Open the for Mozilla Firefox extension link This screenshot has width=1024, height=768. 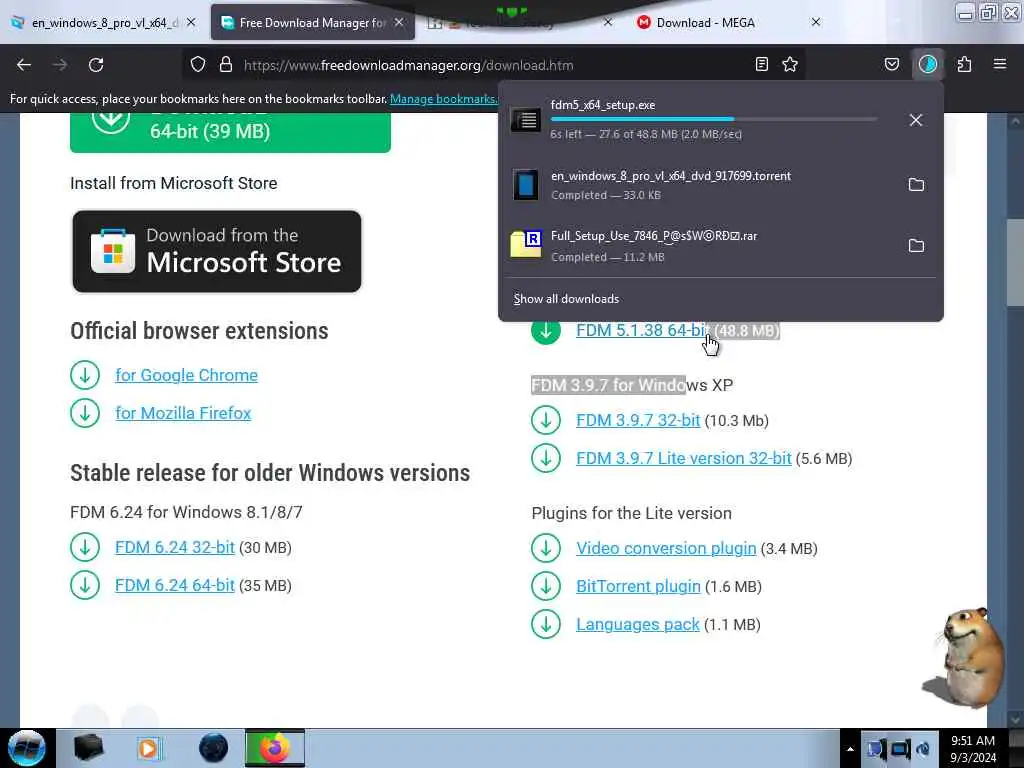[184, 413]
